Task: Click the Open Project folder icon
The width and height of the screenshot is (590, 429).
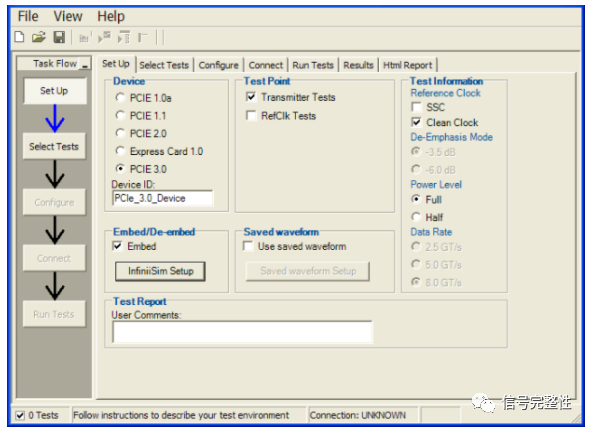Action: pos(38,37)
